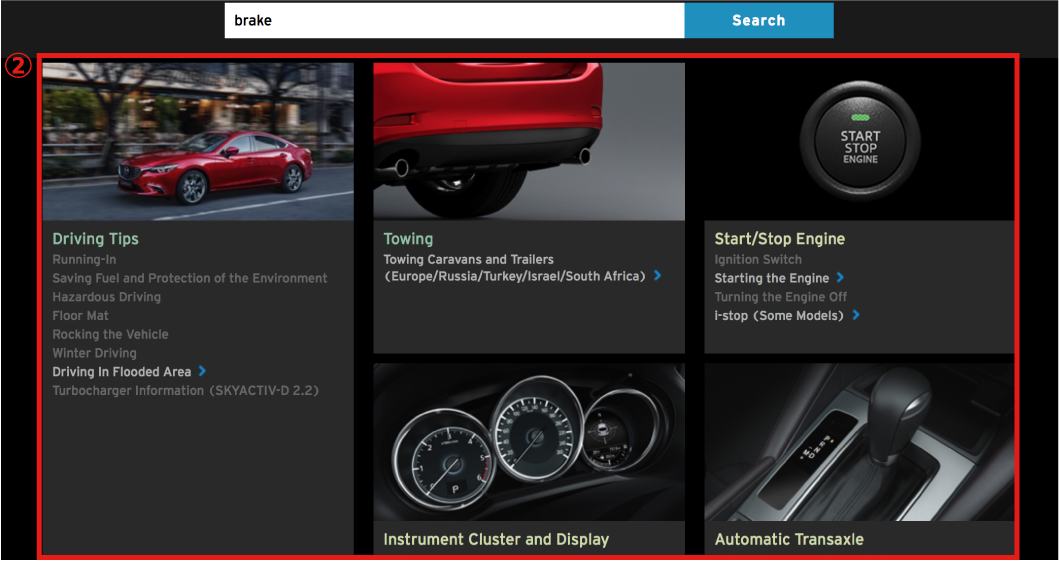The image size is (1059, 561).
Task: Click the search field containing 'brake'
Action: 454,20
